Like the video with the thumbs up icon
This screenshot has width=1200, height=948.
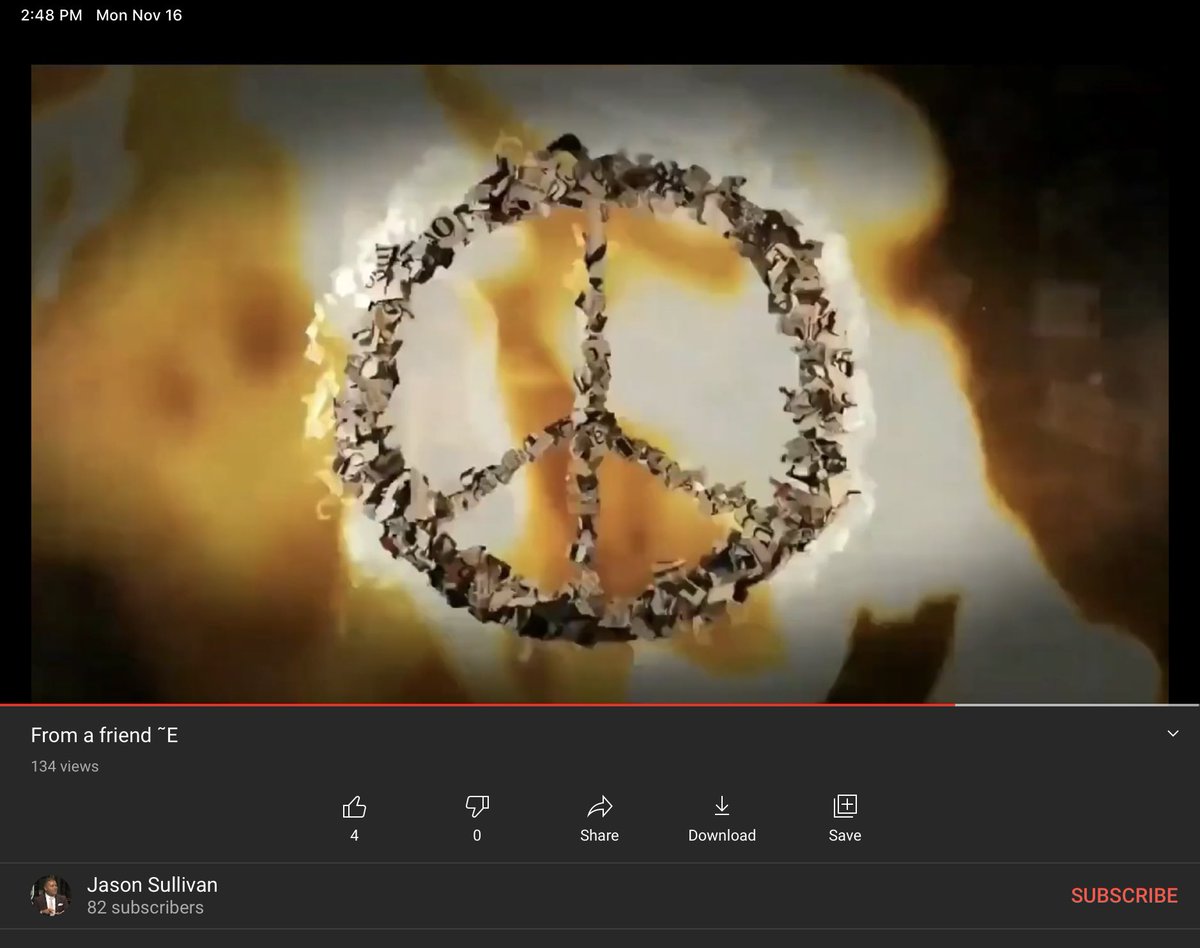click(x=354, y=805)
